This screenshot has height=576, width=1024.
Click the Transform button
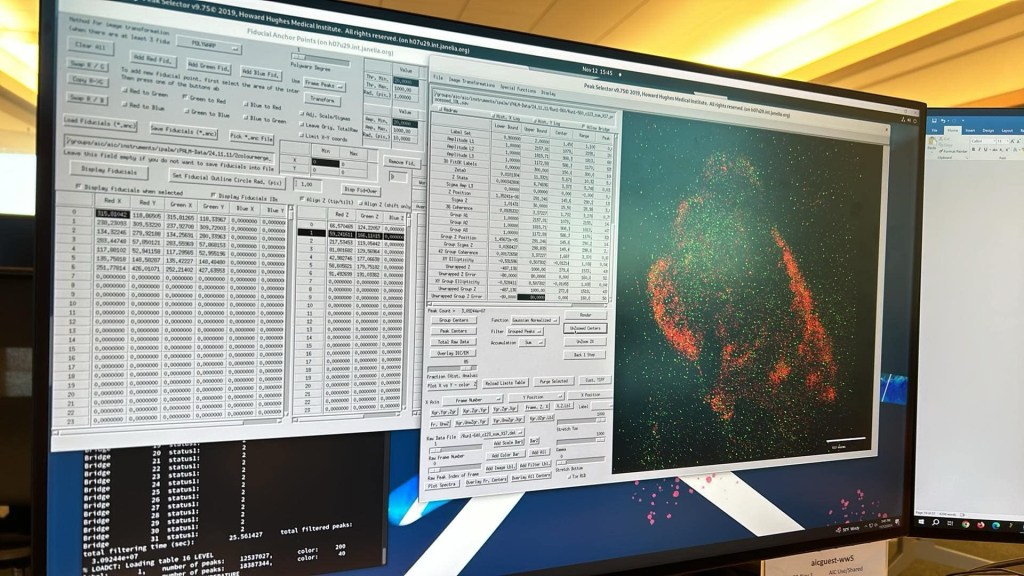322,99
